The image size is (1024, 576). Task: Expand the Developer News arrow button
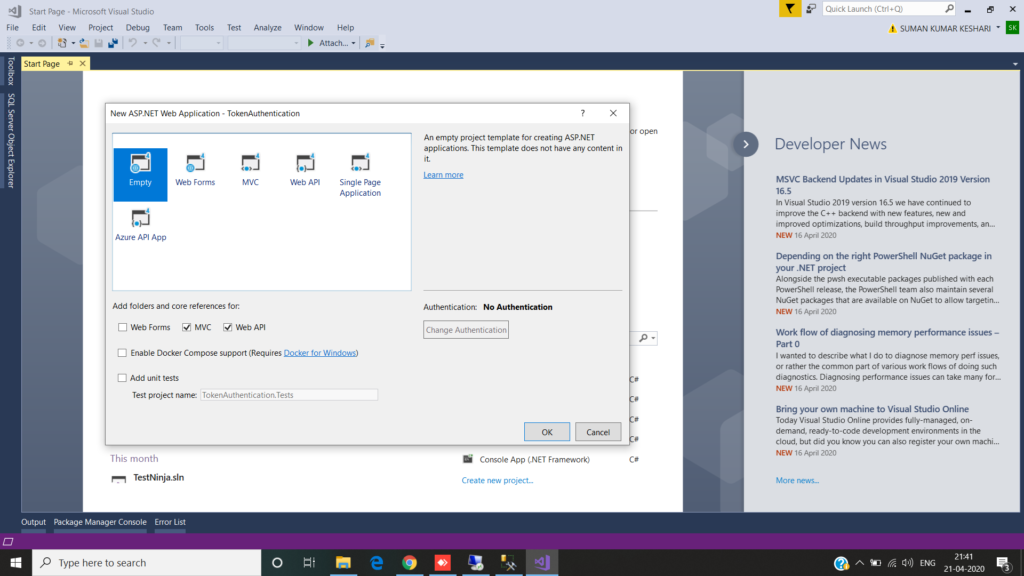746,144
